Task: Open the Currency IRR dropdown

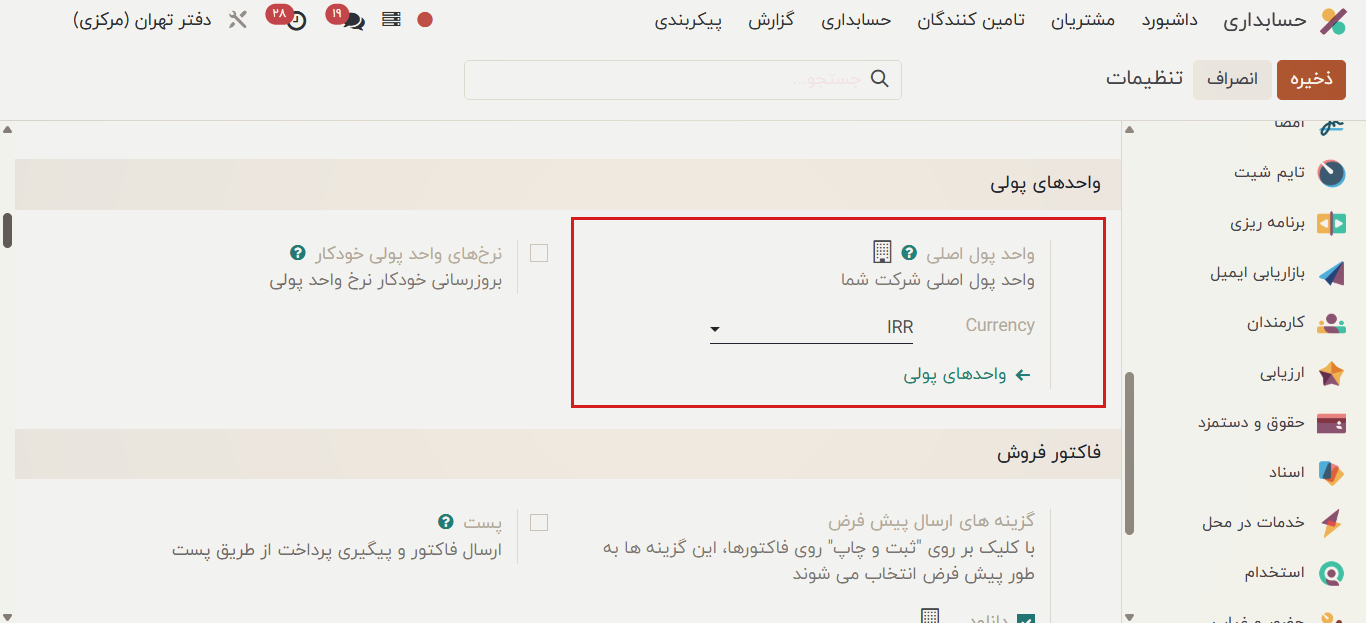Action: [x=811, y=327]
